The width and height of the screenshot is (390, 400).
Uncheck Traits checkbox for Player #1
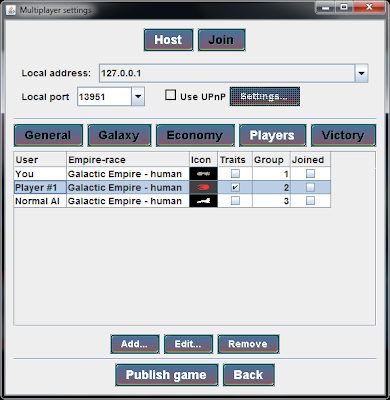(x=235, y=187)
